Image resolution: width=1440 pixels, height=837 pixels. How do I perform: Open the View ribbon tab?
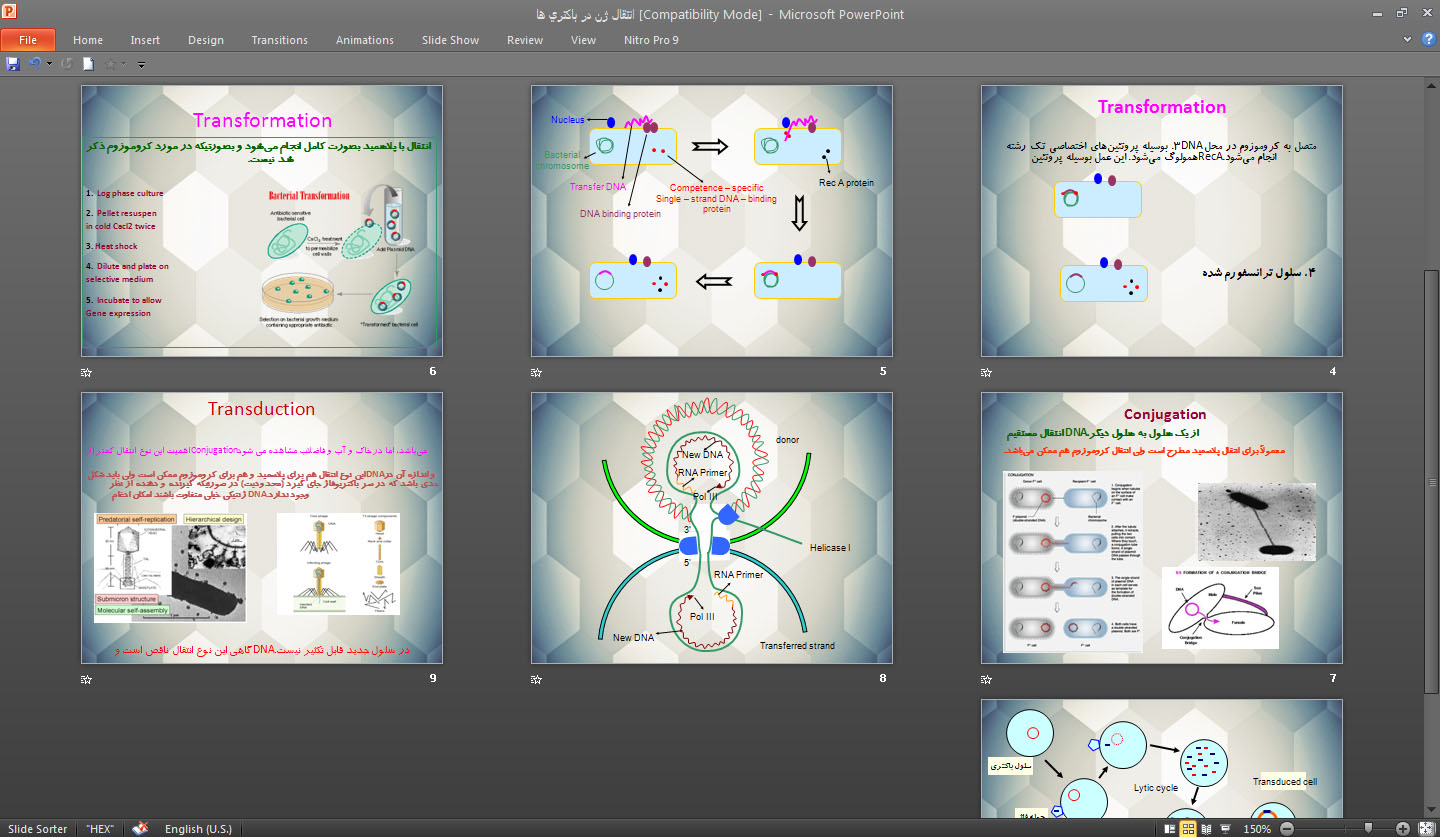[x=583, y=40]
